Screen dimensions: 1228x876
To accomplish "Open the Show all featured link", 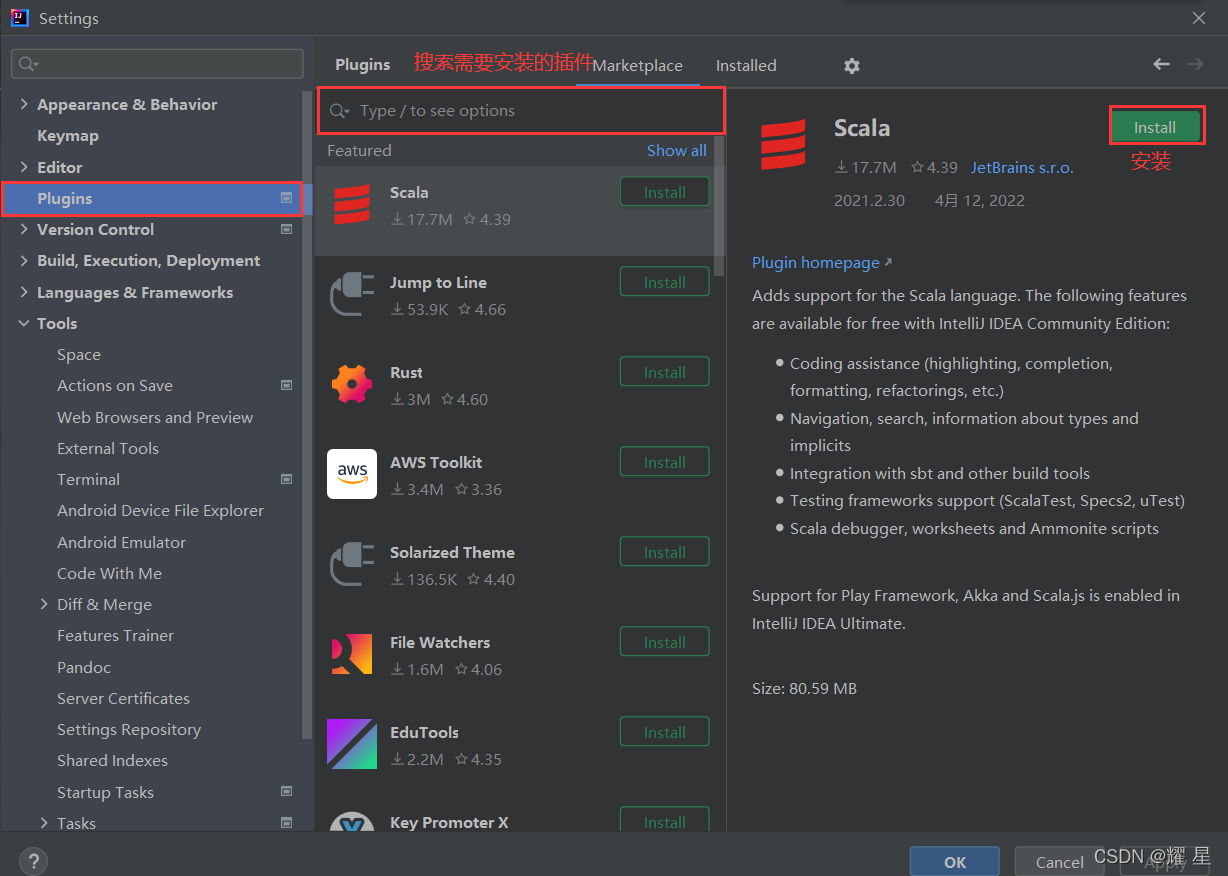I will coord(676,150).
